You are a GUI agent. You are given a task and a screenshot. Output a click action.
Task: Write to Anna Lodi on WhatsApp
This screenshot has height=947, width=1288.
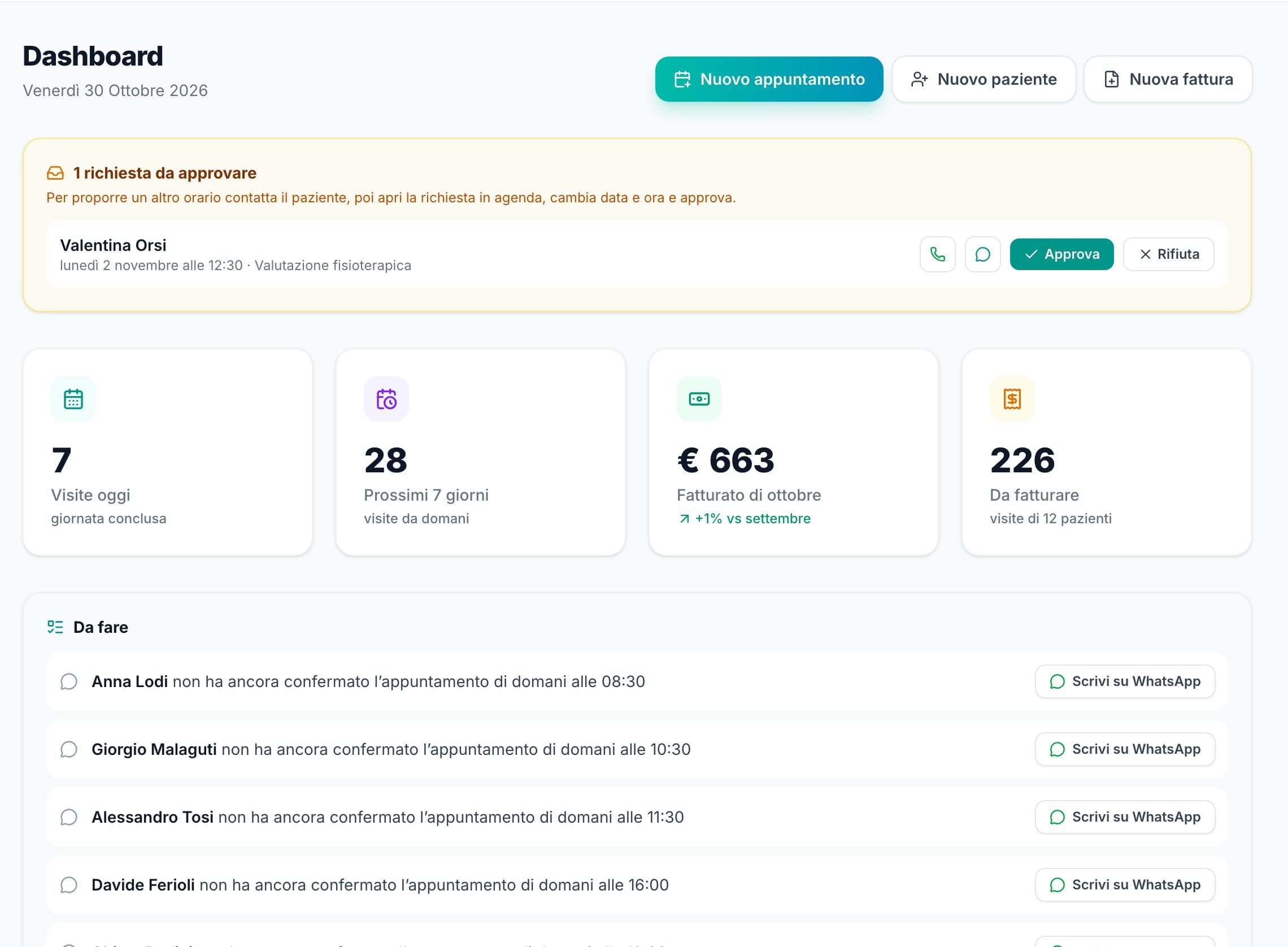pyautogui.click(x=1125, y=681)
